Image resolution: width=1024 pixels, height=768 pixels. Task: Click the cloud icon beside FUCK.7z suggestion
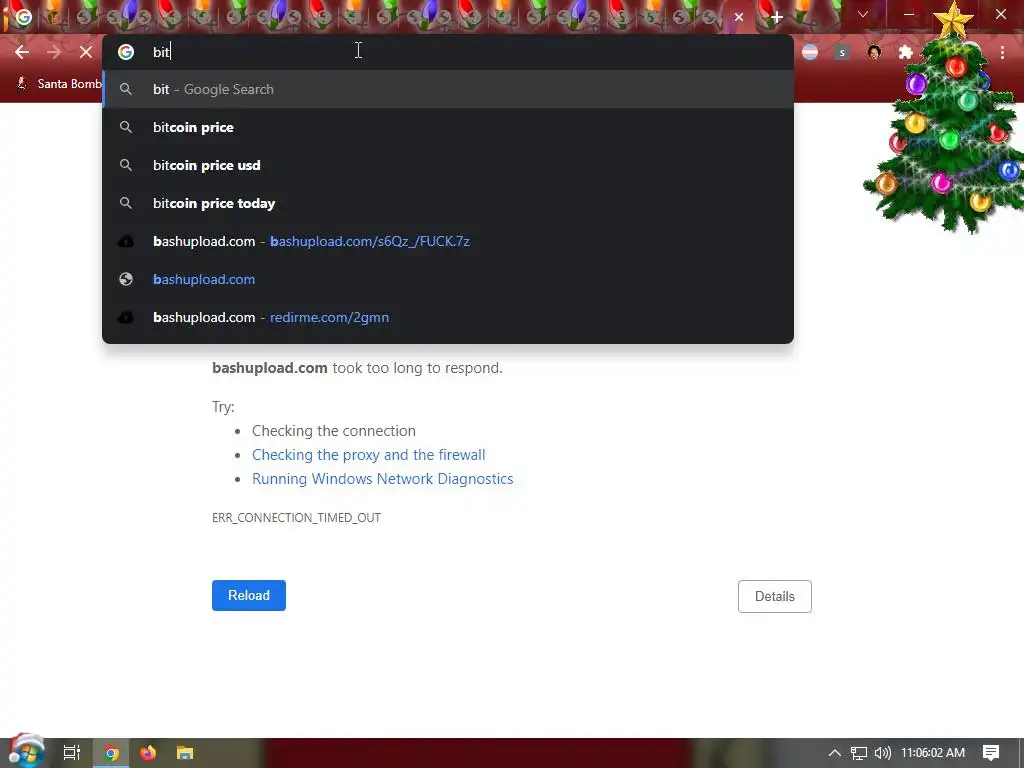pyautogui.click(x=126, y=242)
